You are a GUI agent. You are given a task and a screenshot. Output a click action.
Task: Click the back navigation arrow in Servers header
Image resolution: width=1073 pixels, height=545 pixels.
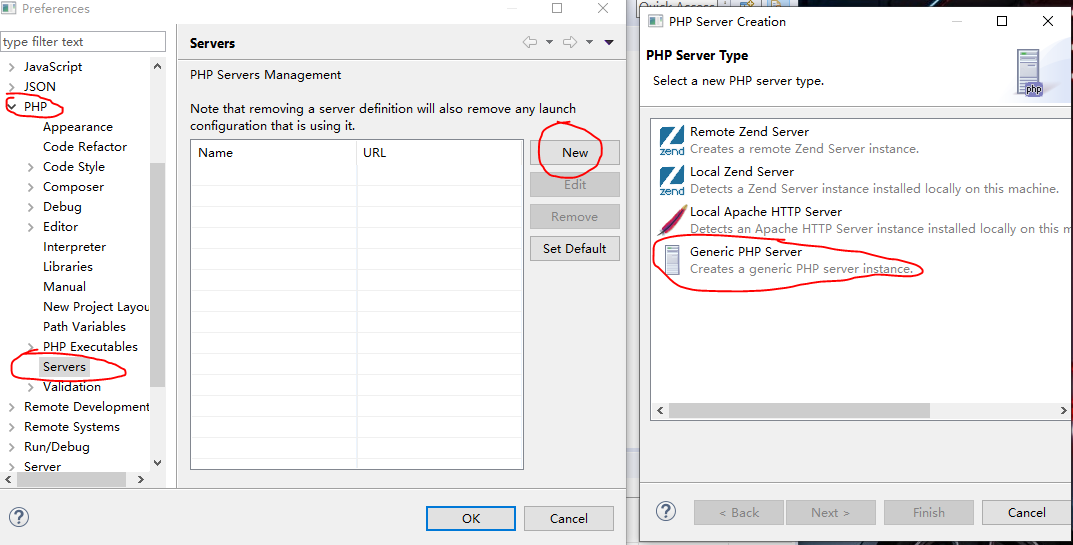(x=530, y=42)
